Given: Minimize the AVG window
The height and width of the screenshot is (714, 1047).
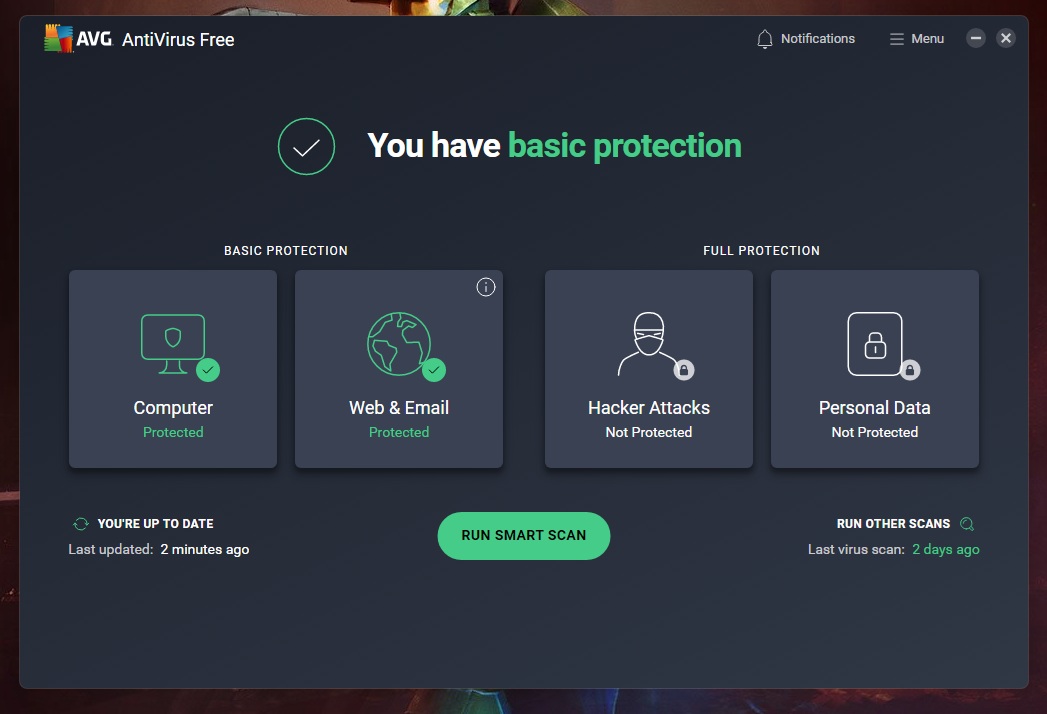Looking at the screenshot, I should (x=976, y=38).
